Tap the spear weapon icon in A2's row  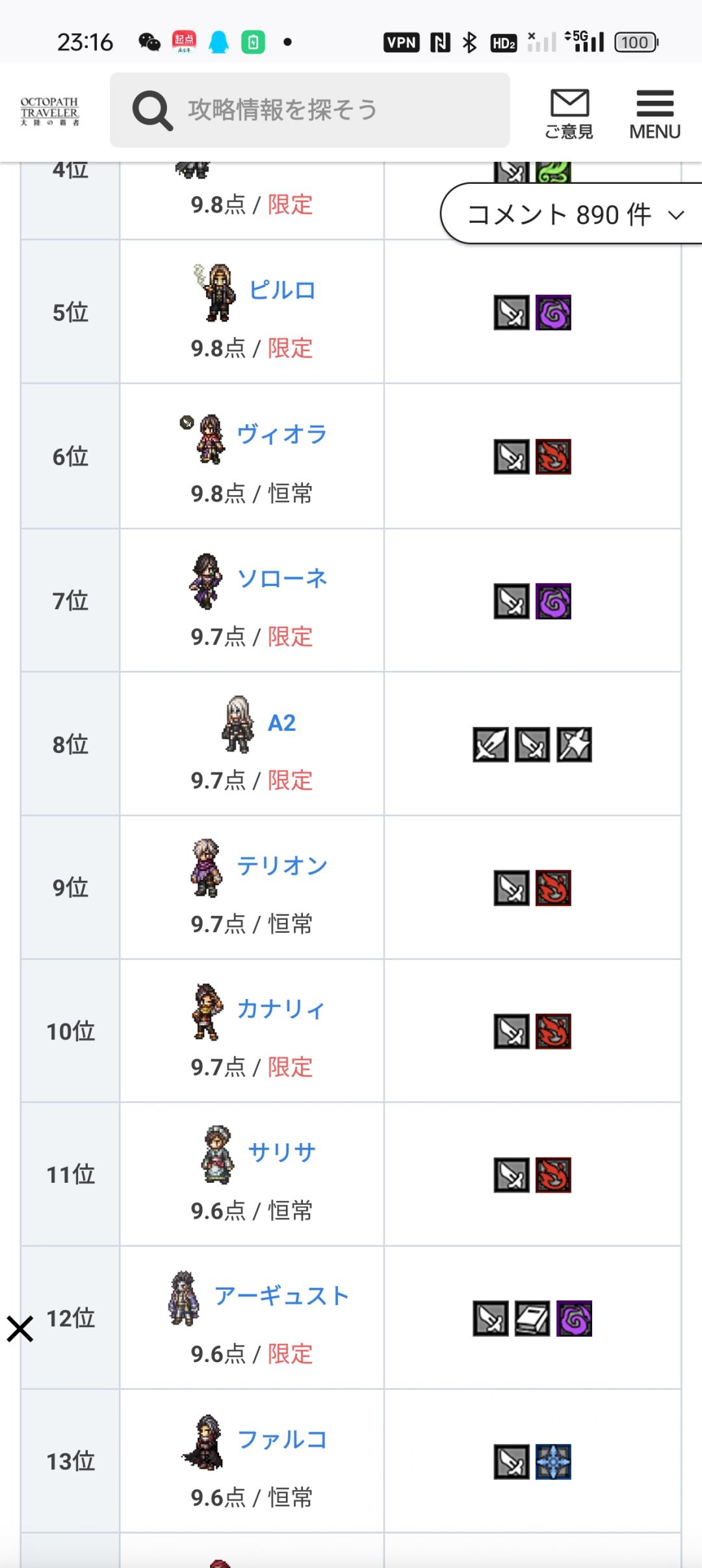coord(491,744)
